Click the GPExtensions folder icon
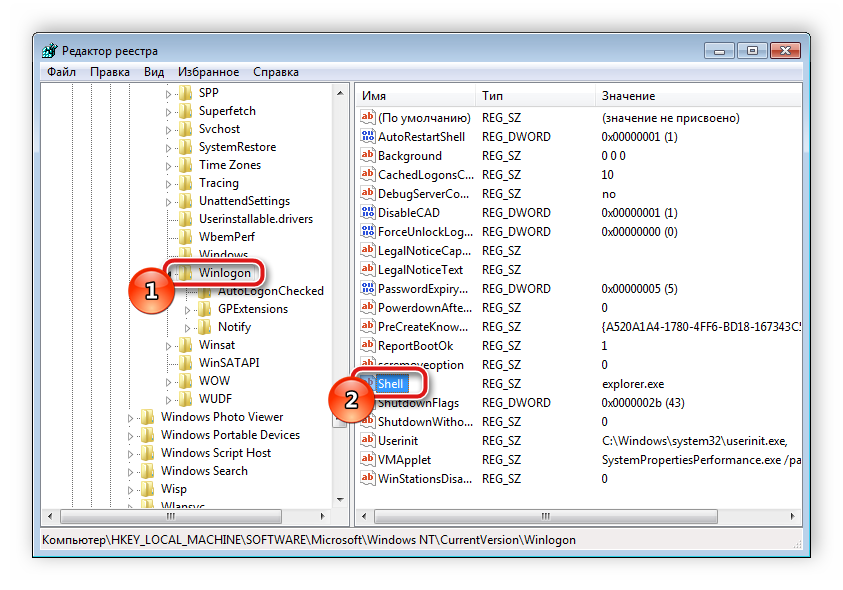 tap(205, 309)
